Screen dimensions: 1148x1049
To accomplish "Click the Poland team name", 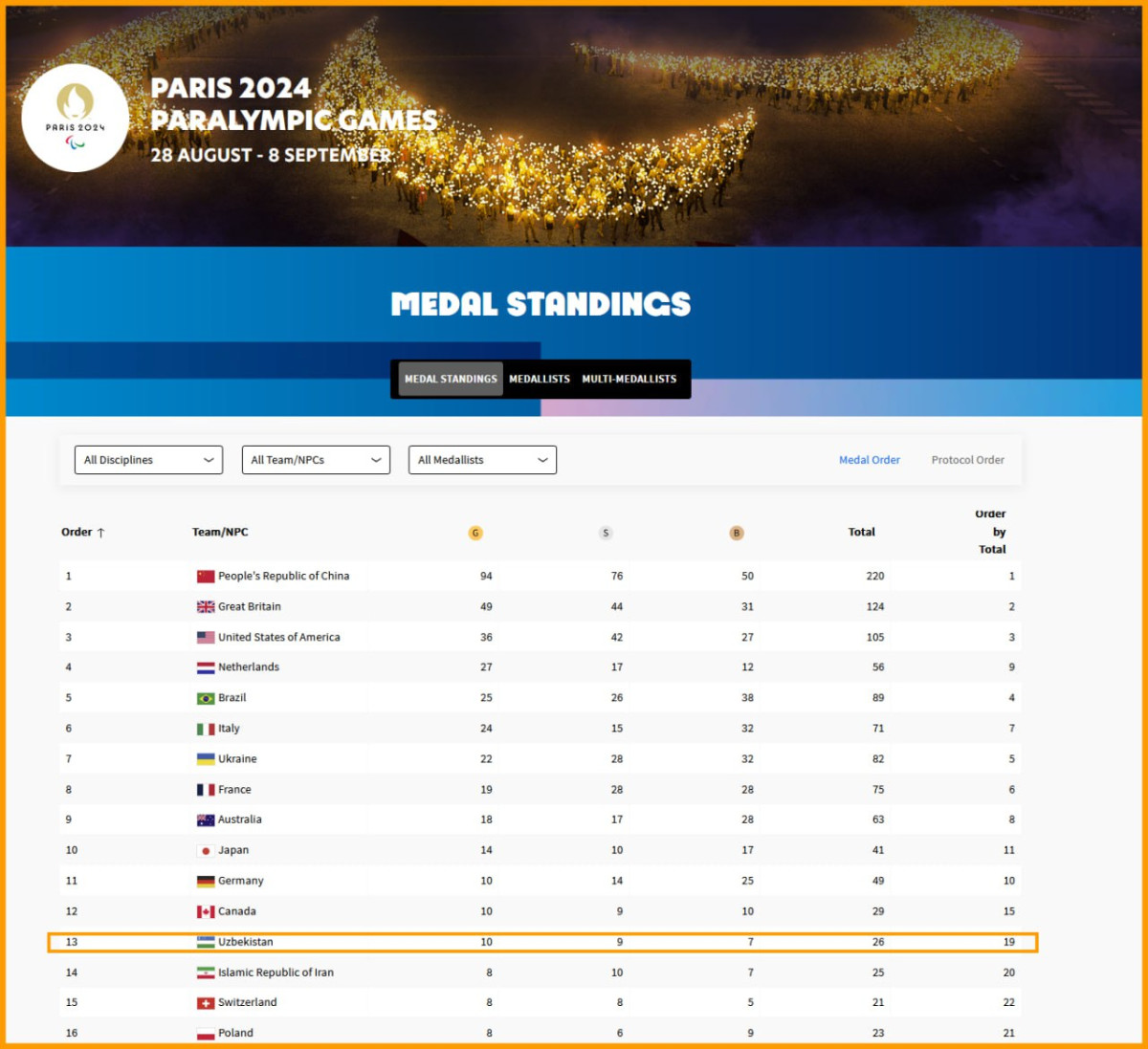I will coord(236,1033).
